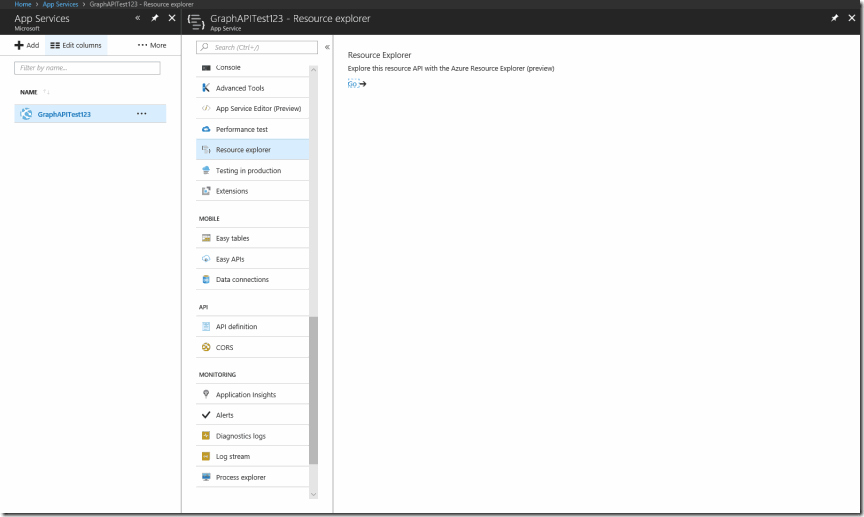Open the Advanced Tools menu item
864x517 pixels.
pyautogui.click(x=252, y=88)
